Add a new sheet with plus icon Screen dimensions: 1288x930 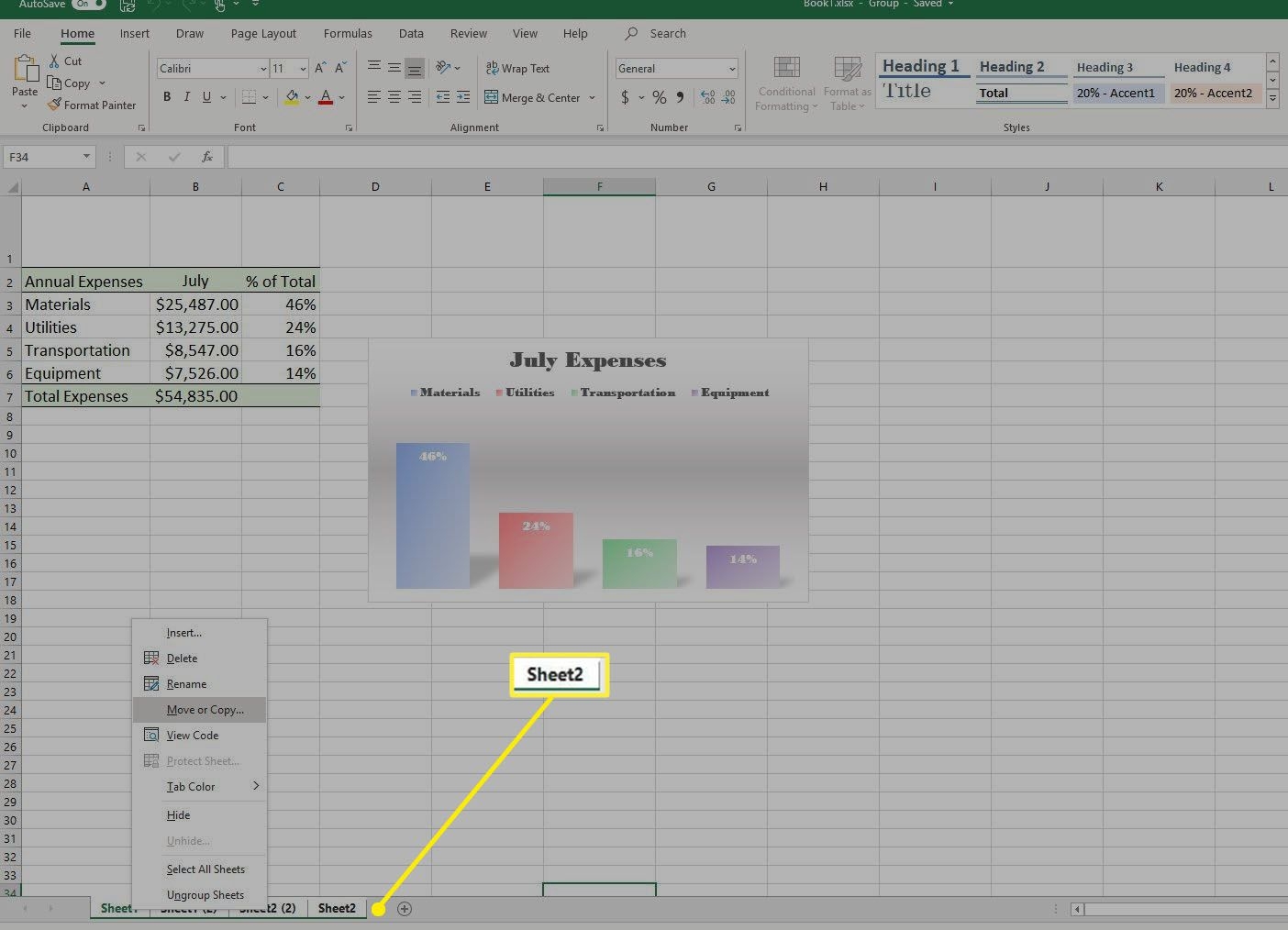(405, 909)
